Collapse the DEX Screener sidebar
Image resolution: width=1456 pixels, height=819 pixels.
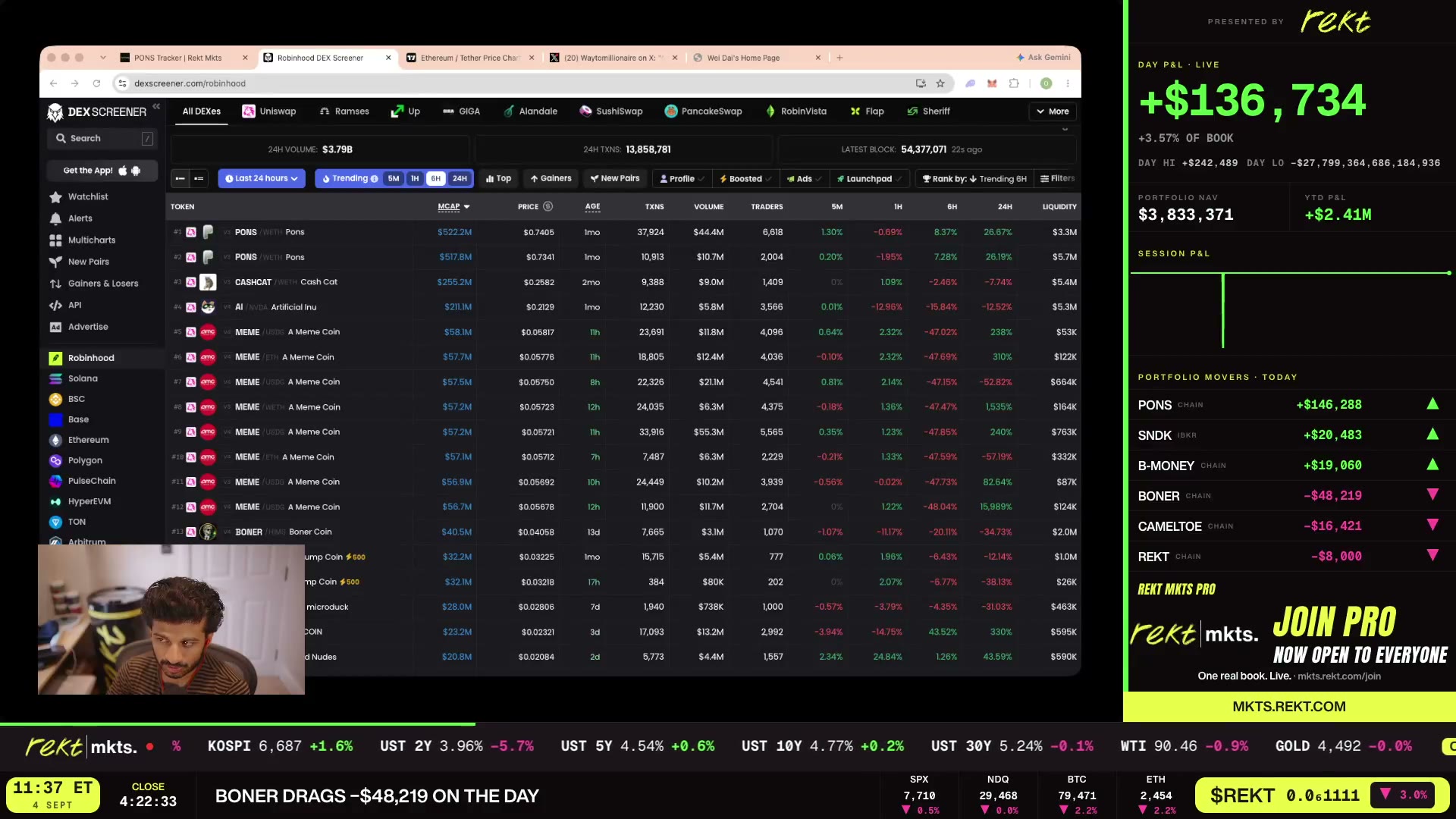[x=156, y=107]
